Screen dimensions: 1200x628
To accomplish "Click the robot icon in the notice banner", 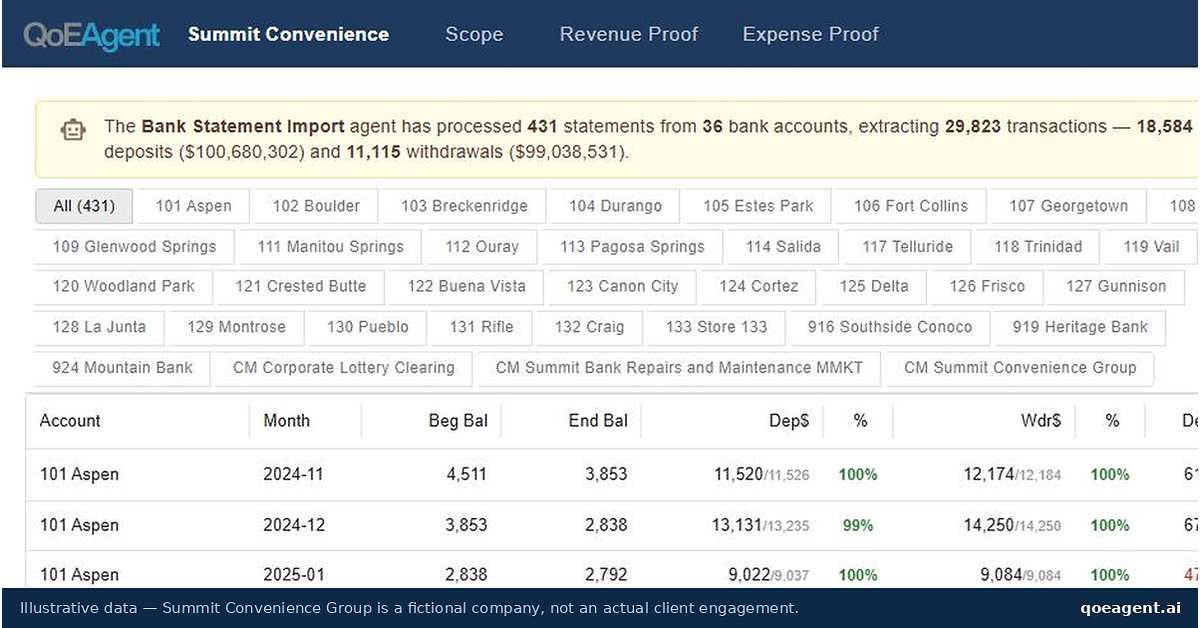I will 73,130.
